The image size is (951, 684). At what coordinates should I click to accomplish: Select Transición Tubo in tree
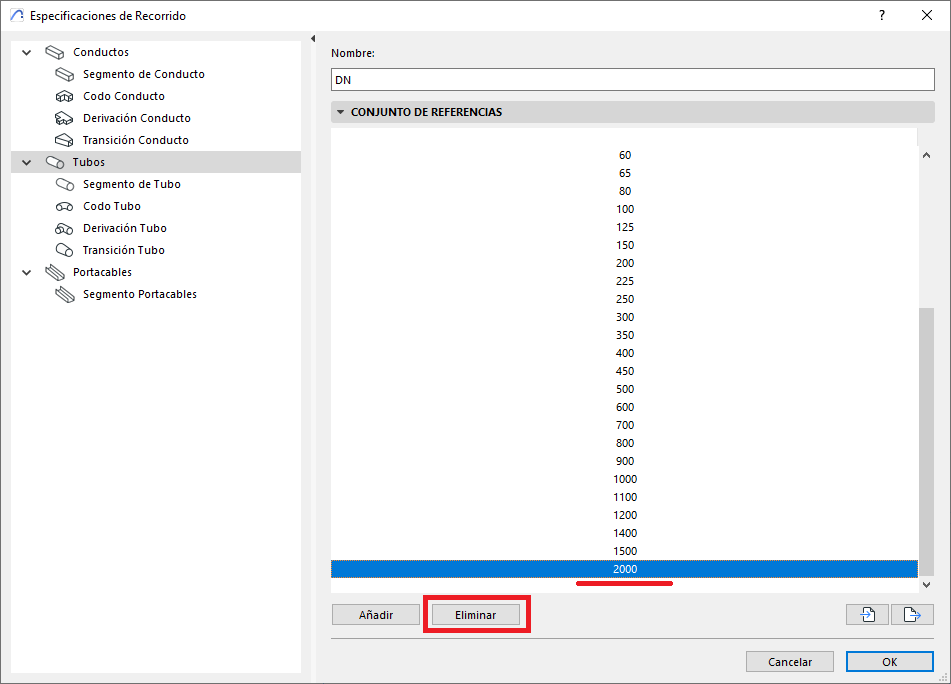pyautogui.click(x=123, y=251)
